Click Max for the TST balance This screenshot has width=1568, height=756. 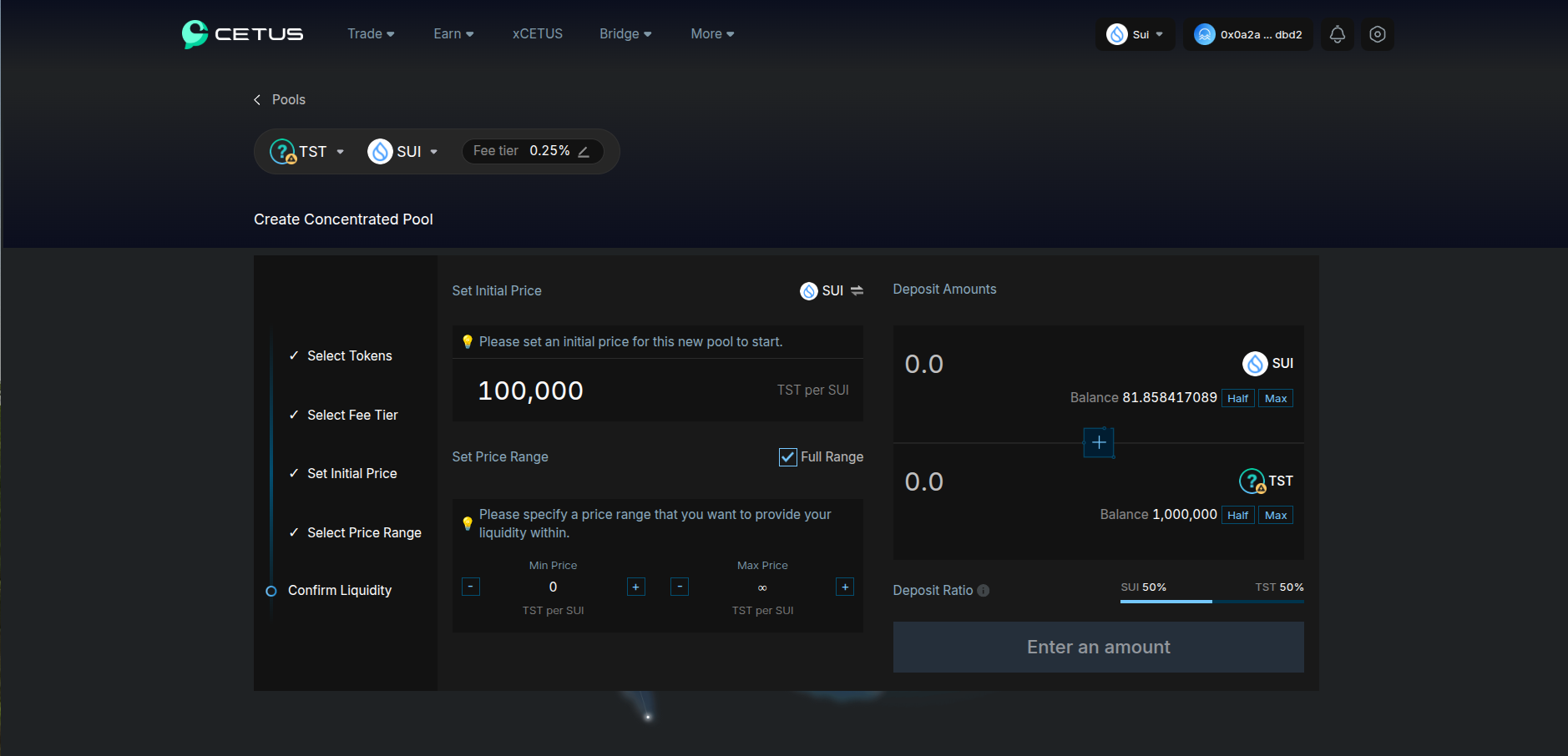click(1276, 516)
